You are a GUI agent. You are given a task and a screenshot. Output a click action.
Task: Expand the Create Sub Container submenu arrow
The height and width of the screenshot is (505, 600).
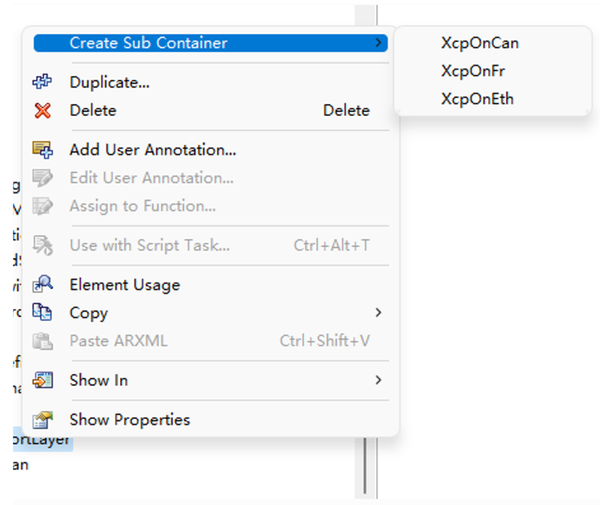tap(378, 43)
